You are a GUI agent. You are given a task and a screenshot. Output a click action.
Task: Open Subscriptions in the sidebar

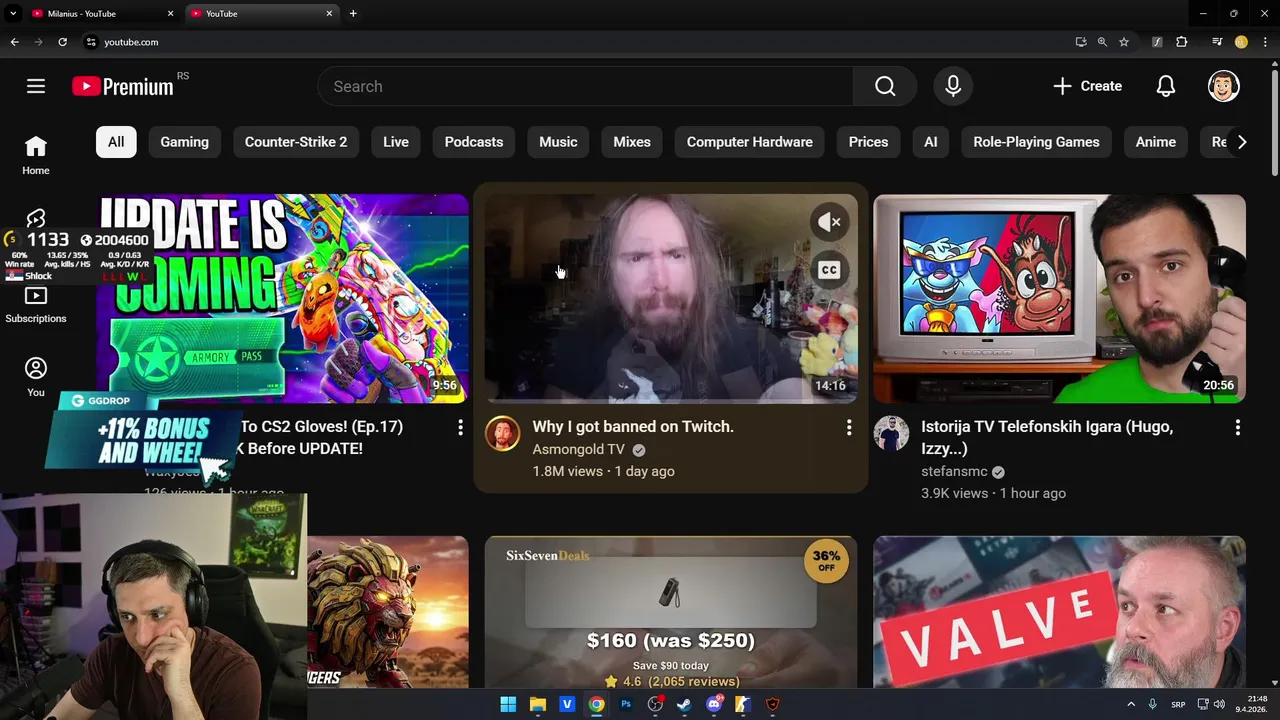[36, 305]
